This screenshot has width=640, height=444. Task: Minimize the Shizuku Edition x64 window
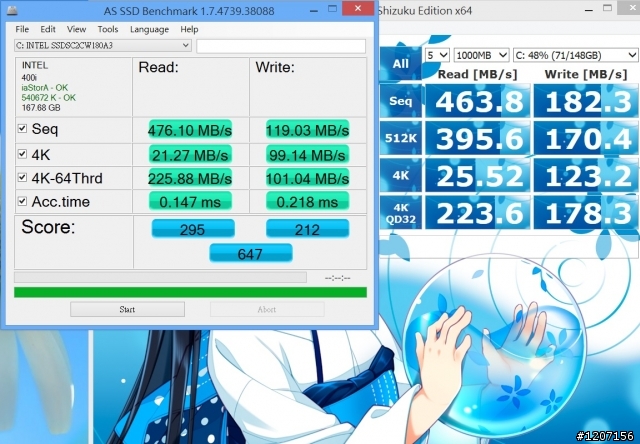click(x=589, y=9)
